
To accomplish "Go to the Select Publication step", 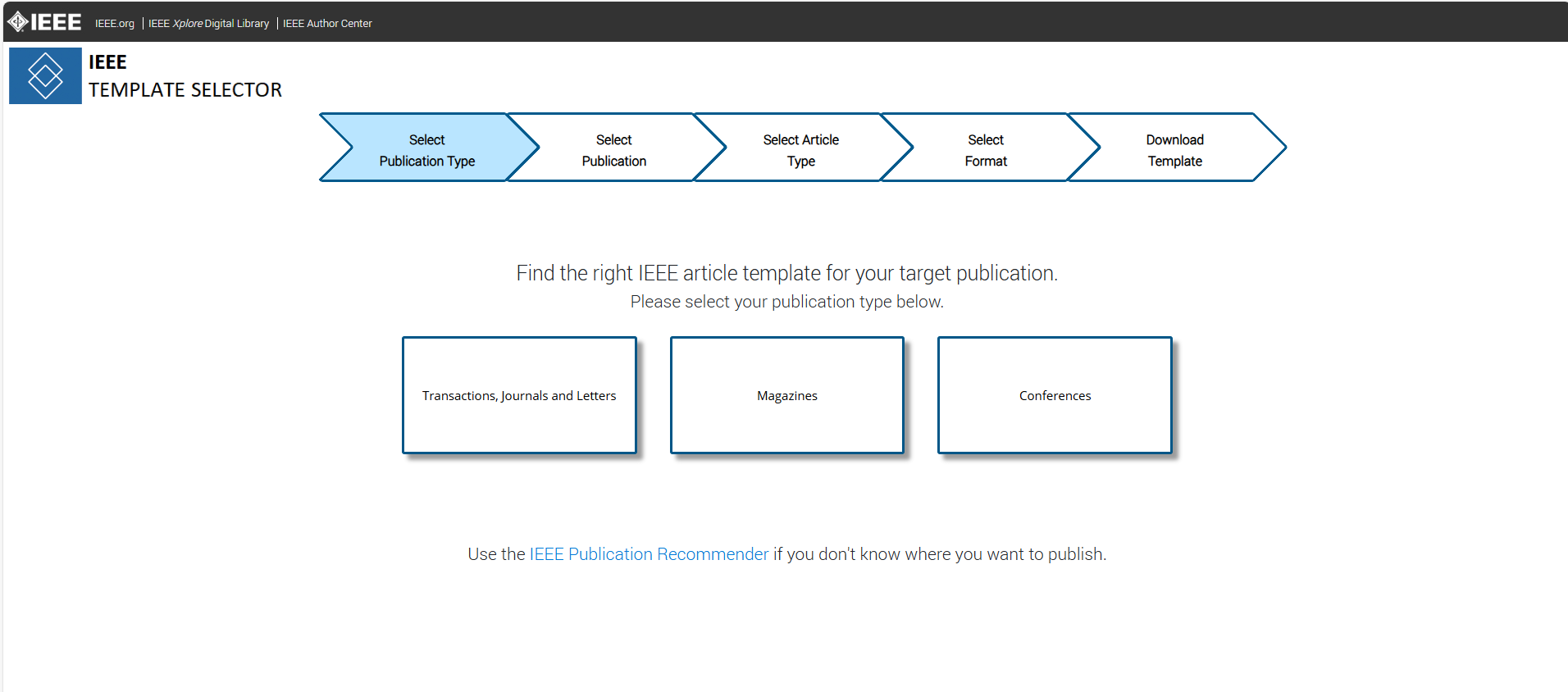I will tap(614, 148).
